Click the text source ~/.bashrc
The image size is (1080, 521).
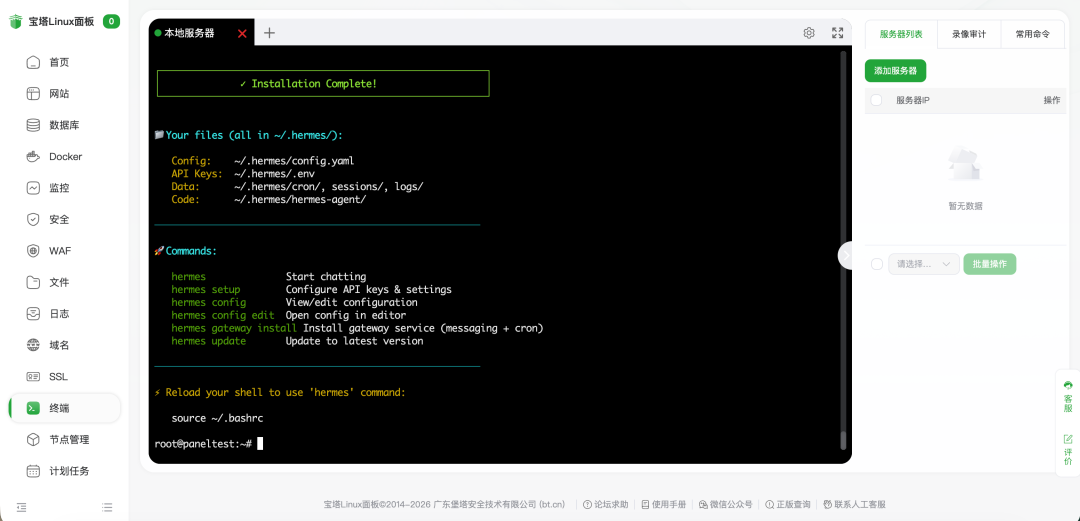[x=217, y=418]
